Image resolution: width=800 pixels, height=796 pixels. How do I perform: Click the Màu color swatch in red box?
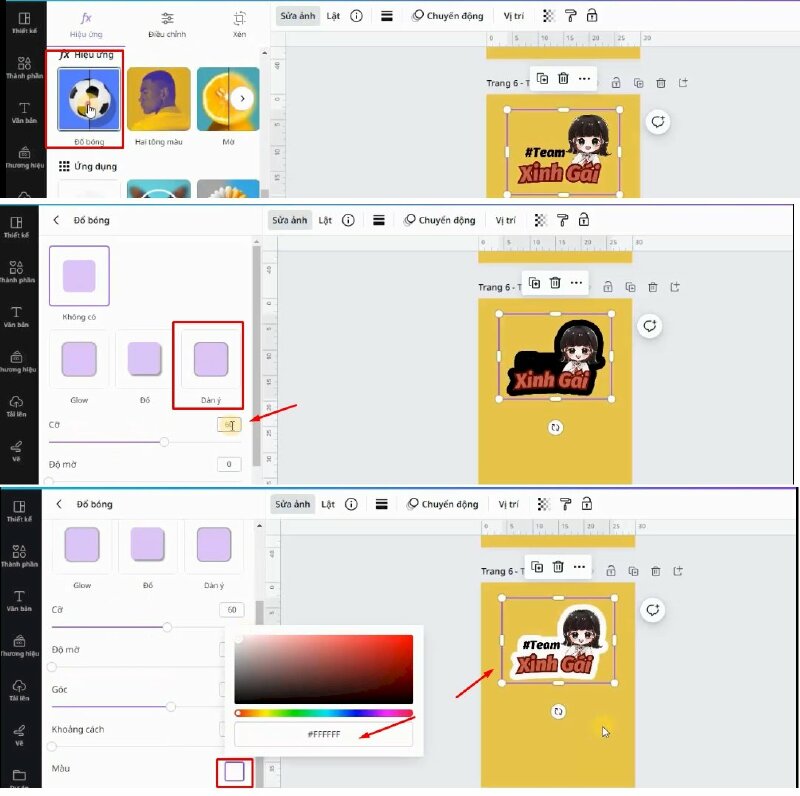(234, 771)
